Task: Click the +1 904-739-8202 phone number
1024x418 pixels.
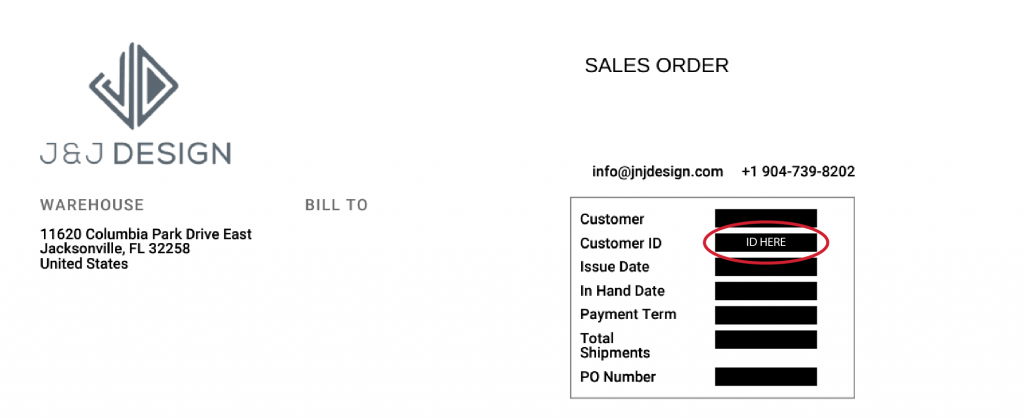Action: (x=798, y=172)
